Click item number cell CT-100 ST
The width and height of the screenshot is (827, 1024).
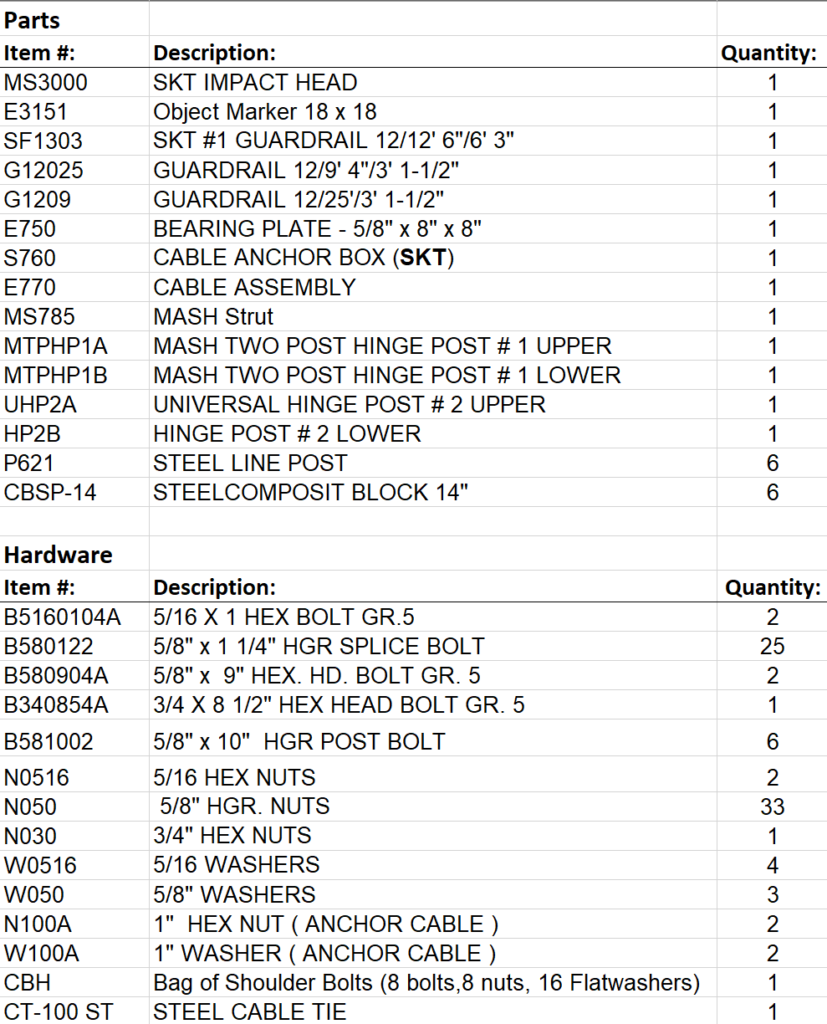coord(58,1012)
